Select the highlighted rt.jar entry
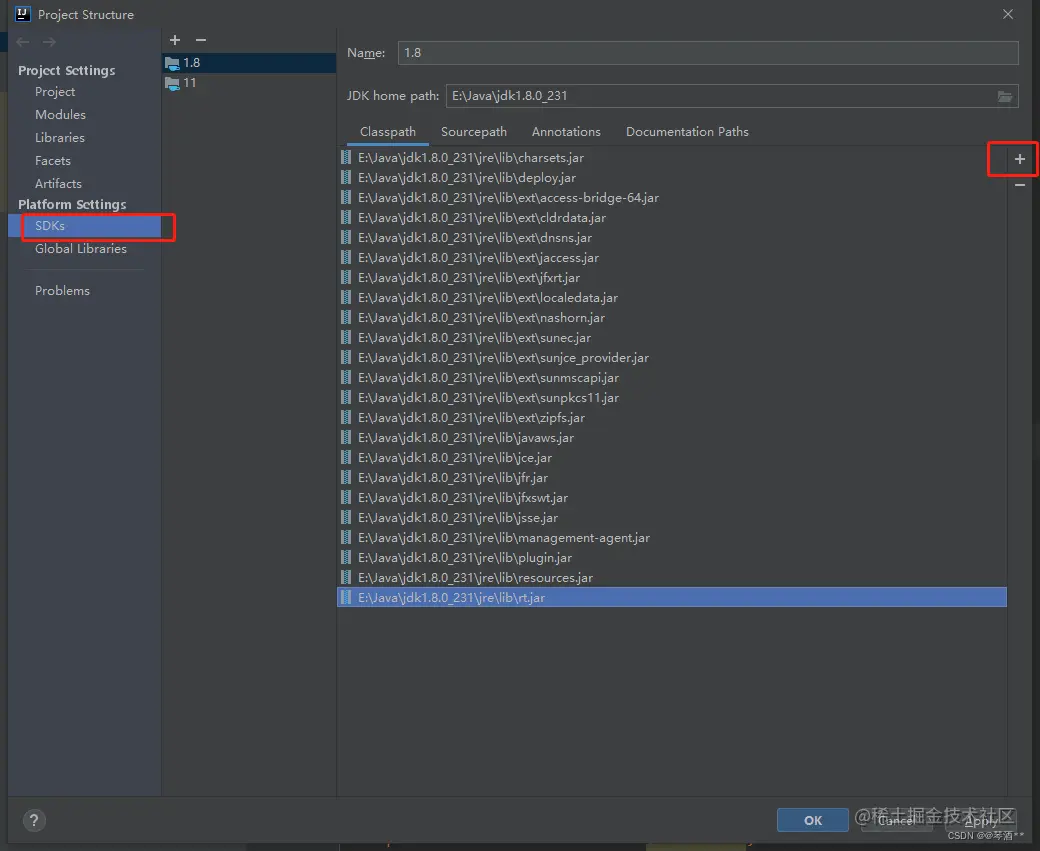The height and width of the screenshot is (851, 1040). [x=672, y=598]
